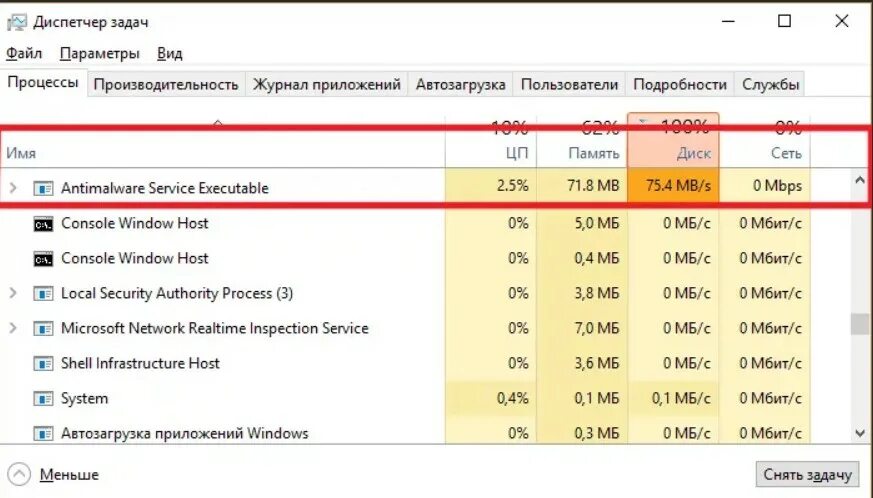Screen dimensions: 873x498
Task: Click the Shell Infrastructure Host icon
Action: 43,364
